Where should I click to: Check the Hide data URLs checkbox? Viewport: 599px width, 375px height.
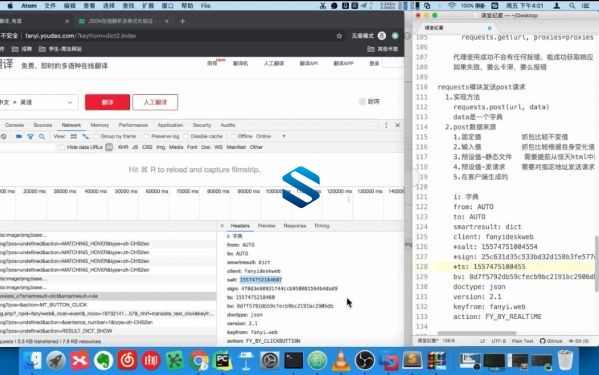tap(62, 147)
